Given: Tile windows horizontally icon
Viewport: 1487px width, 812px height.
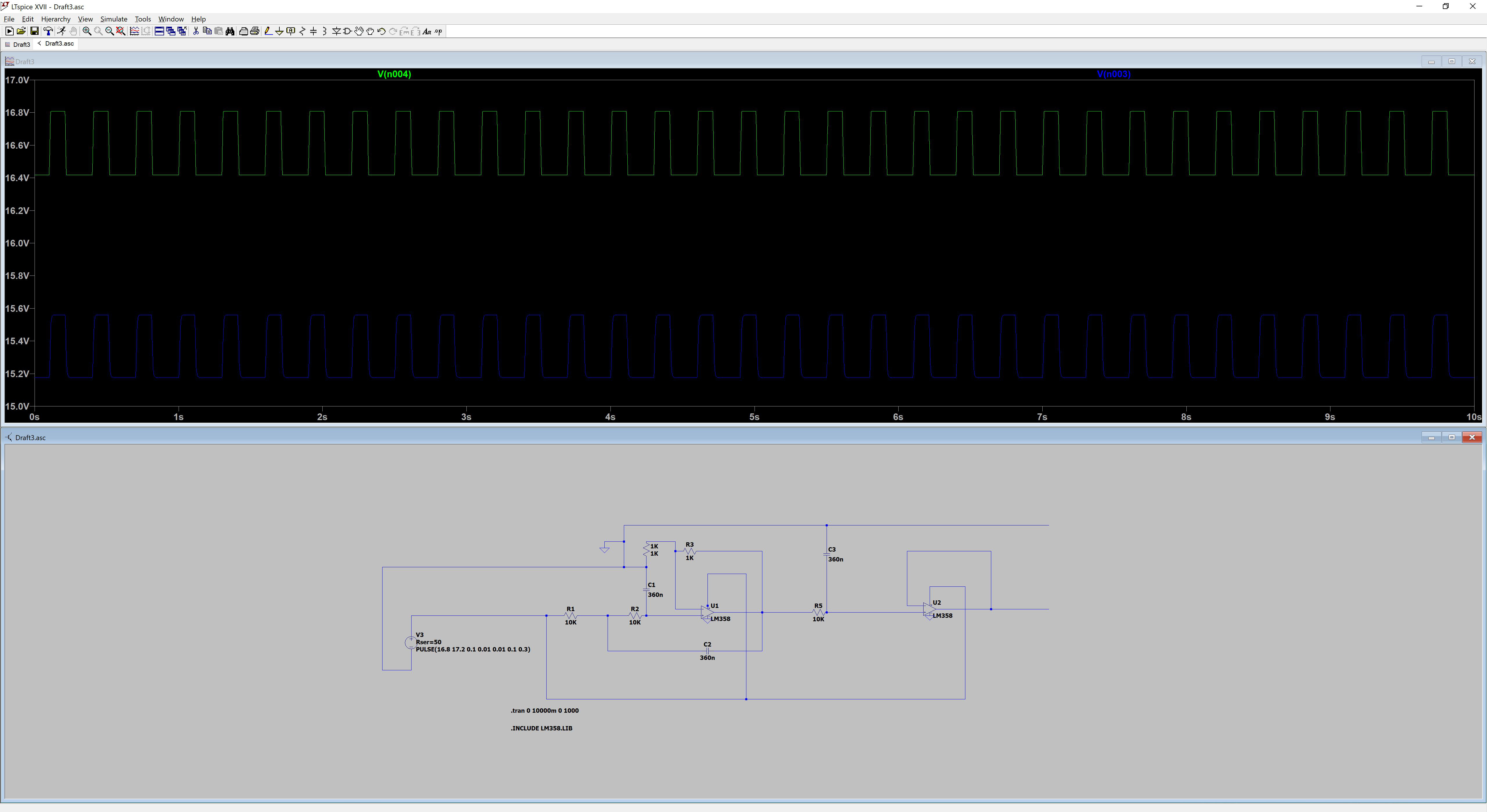Looking at the screenshot, I should pos(159,31).
